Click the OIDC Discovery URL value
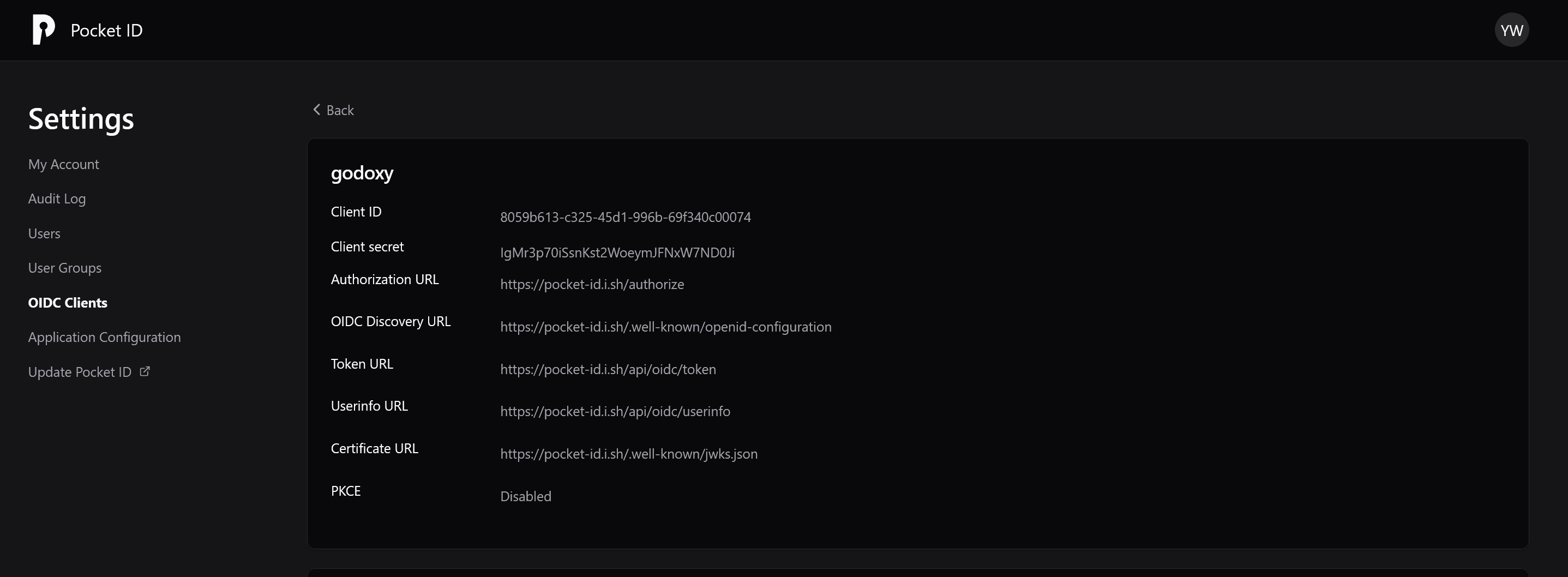The width and height of the screenshot is (1568, 577). pos(665,326)
